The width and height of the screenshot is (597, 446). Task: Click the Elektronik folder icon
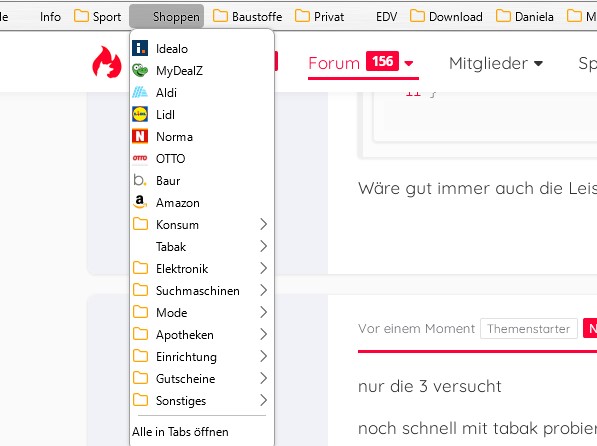140,268
